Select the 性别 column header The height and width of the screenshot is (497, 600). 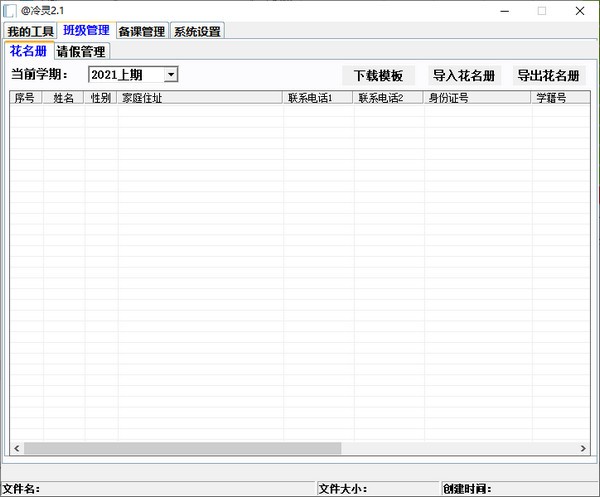100,98
